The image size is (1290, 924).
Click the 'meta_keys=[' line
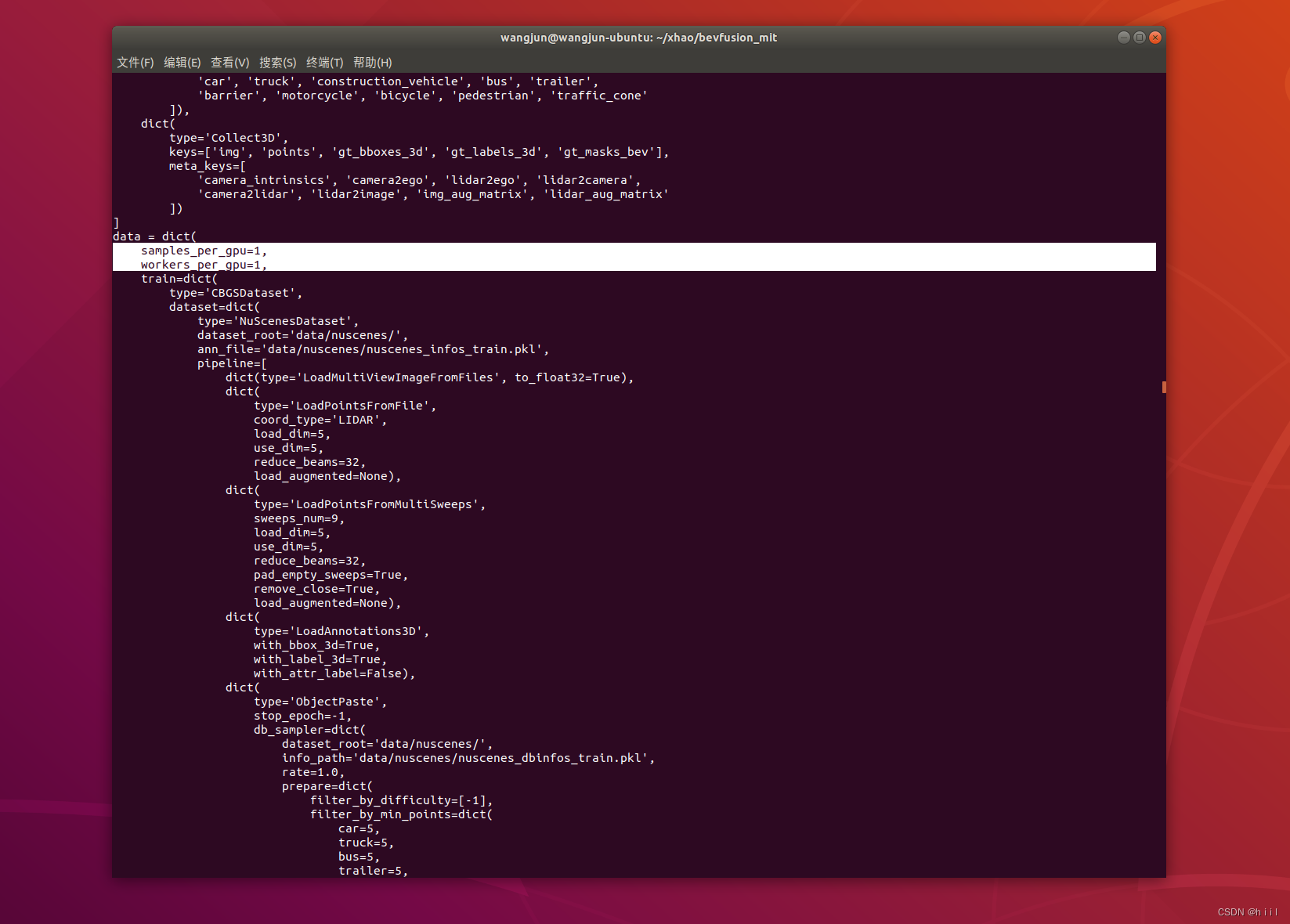[208, 166]
